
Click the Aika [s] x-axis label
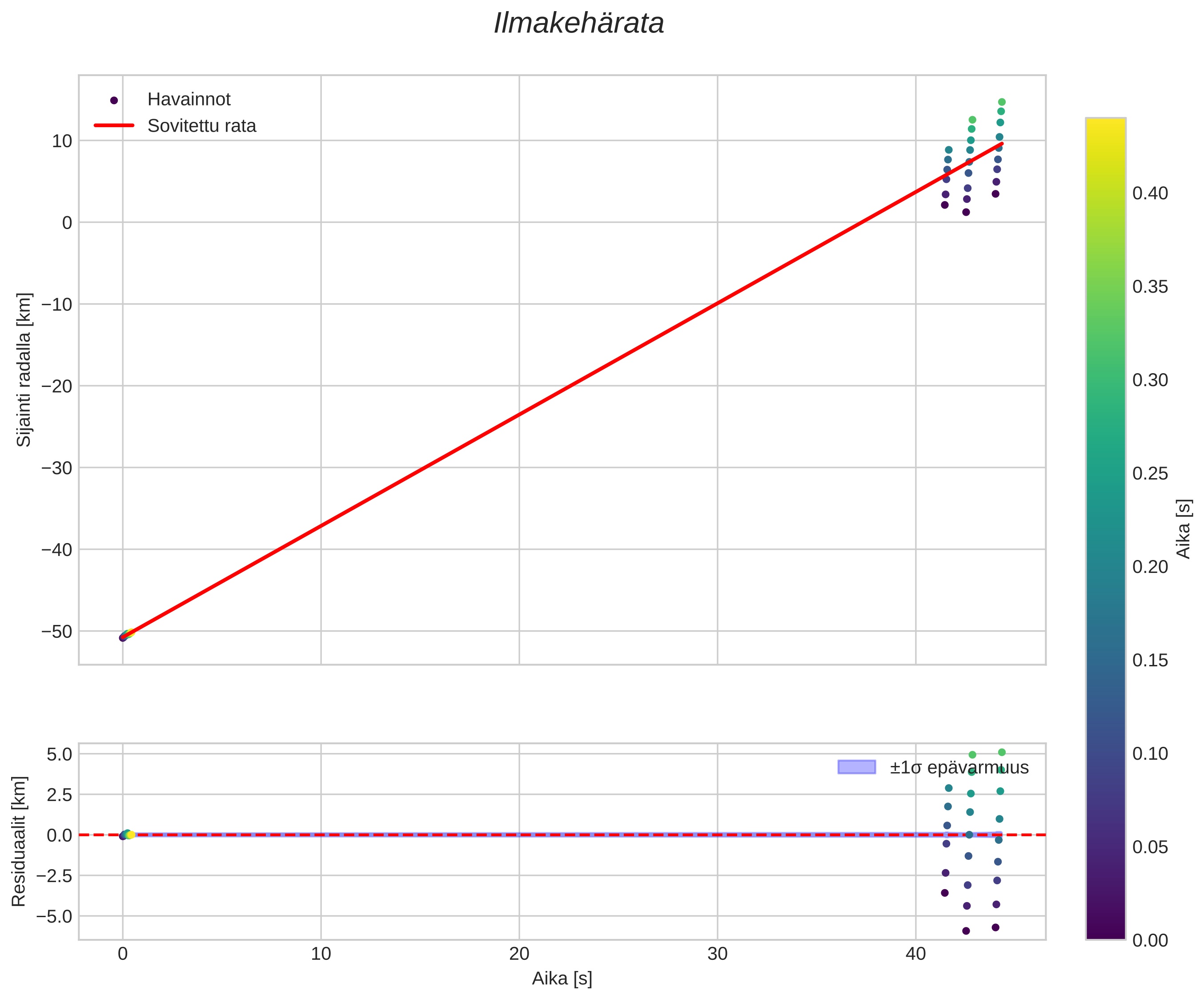pyautogui.click(x=562, y=979)
